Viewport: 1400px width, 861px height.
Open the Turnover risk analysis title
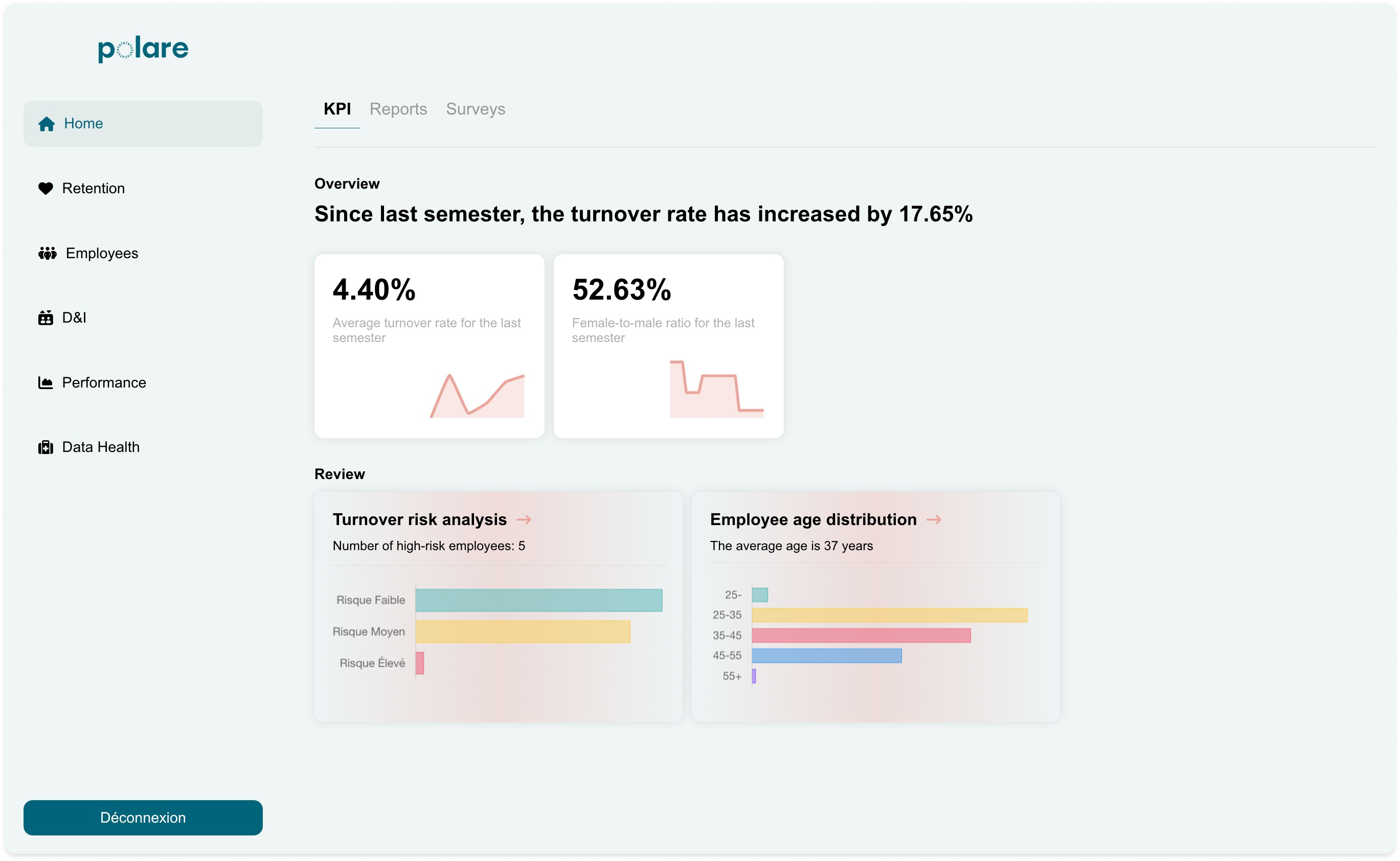[x=420, y=519]
